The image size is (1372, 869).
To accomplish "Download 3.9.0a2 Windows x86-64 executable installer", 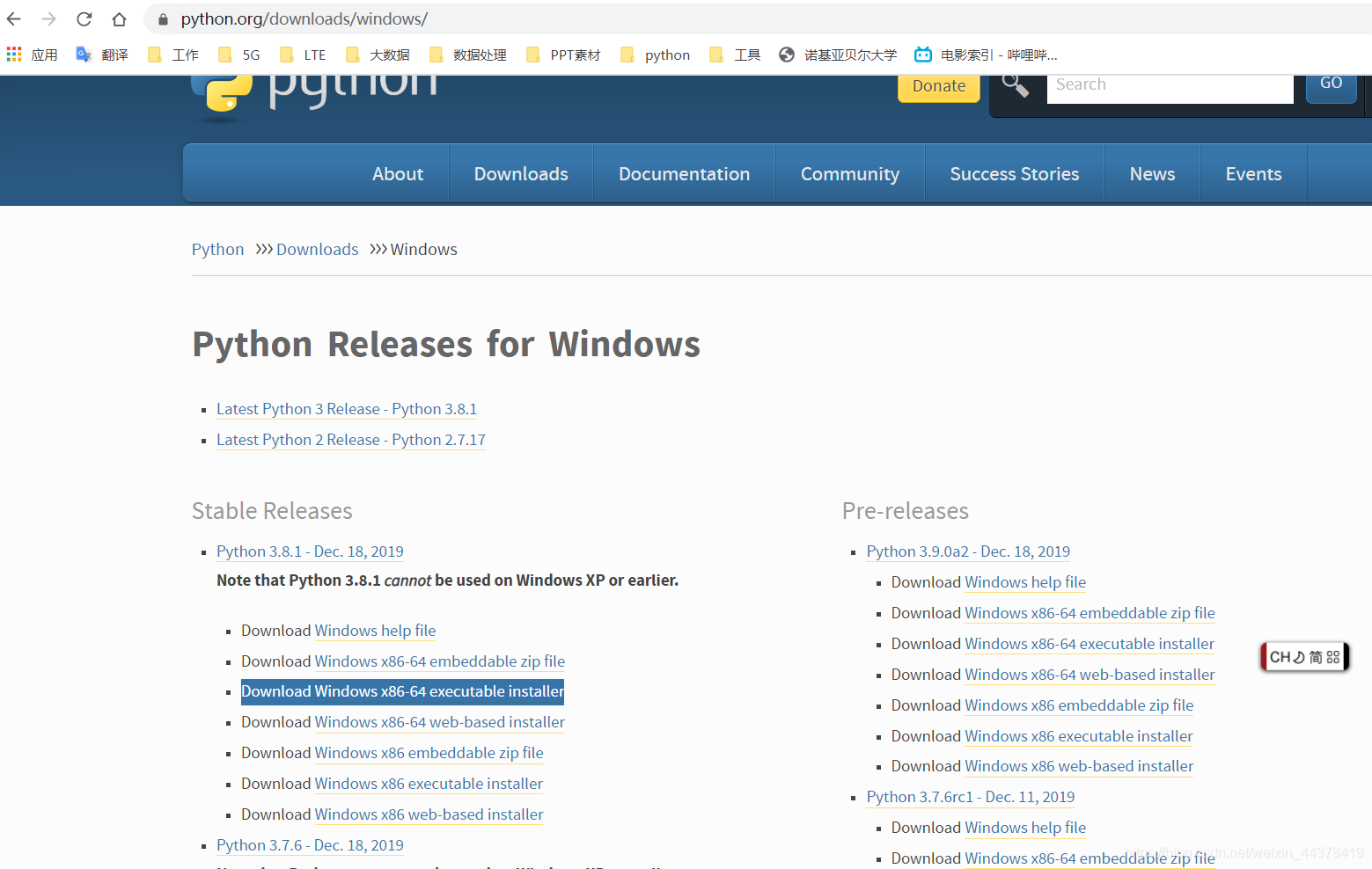I will 1090,644.
